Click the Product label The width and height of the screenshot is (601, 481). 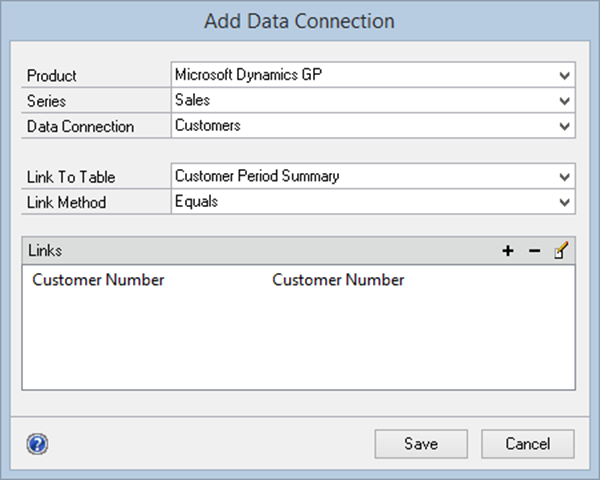point(51,76)
